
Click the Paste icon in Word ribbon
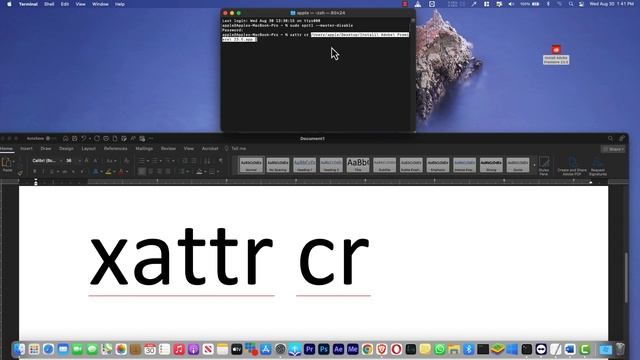7,163
